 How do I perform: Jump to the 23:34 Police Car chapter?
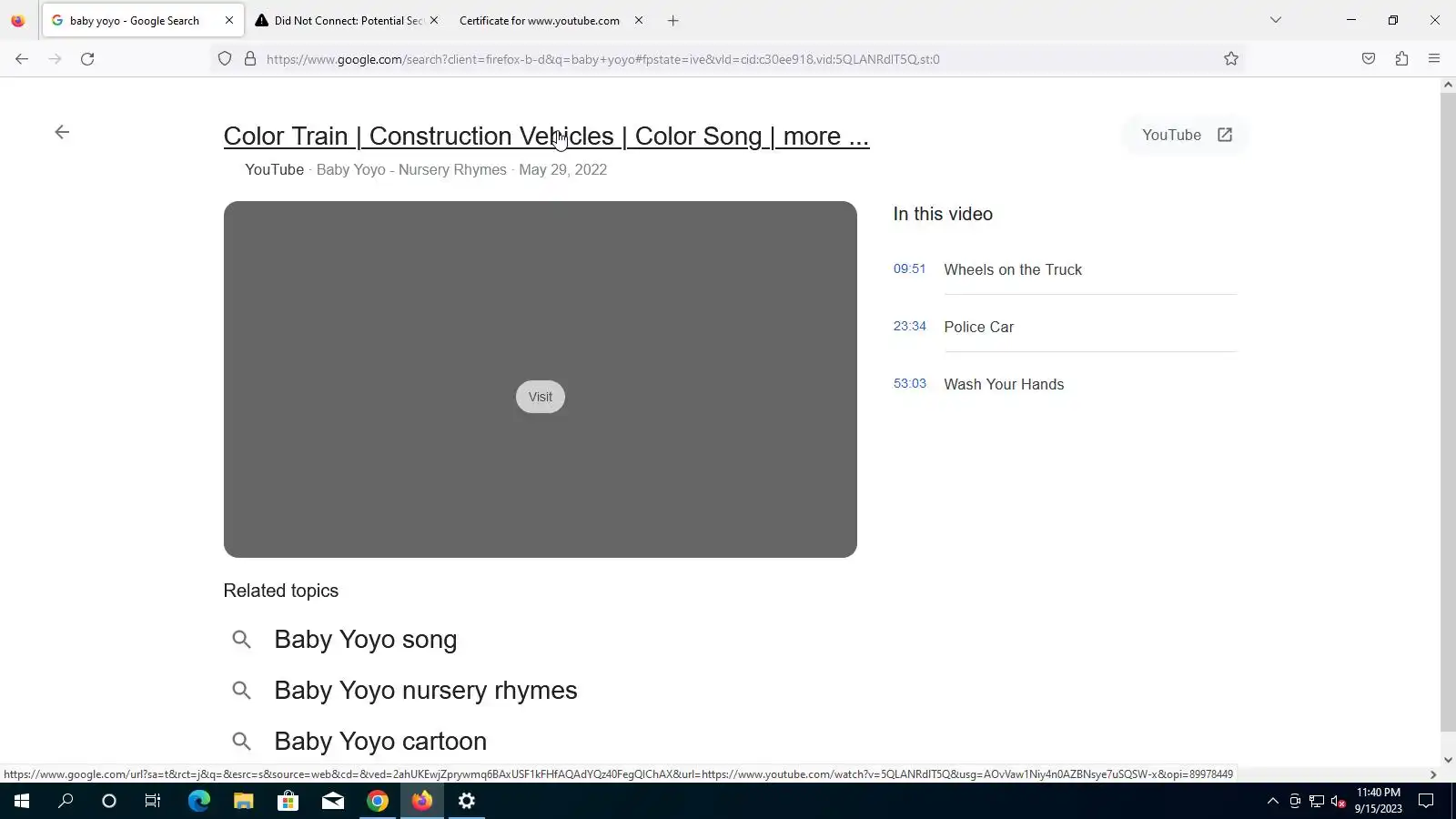click(1065, 327)
